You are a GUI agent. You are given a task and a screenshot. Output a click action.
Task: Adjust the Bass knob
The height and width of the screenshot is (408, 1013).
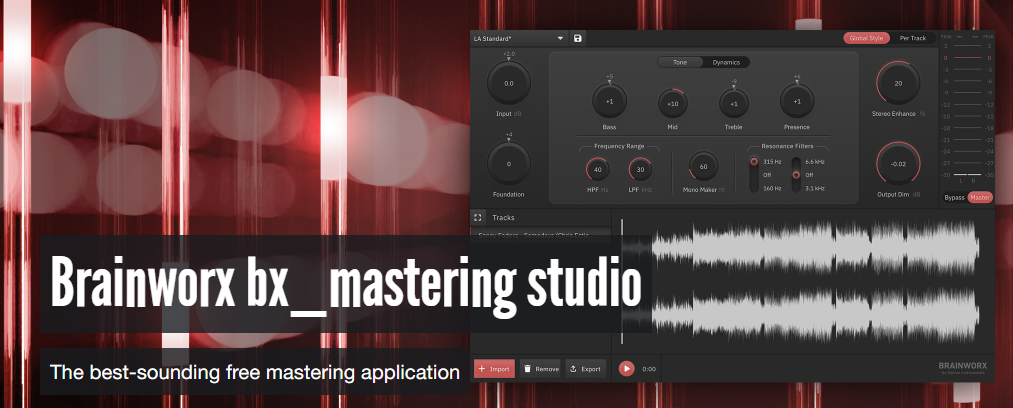click(609, 101)
